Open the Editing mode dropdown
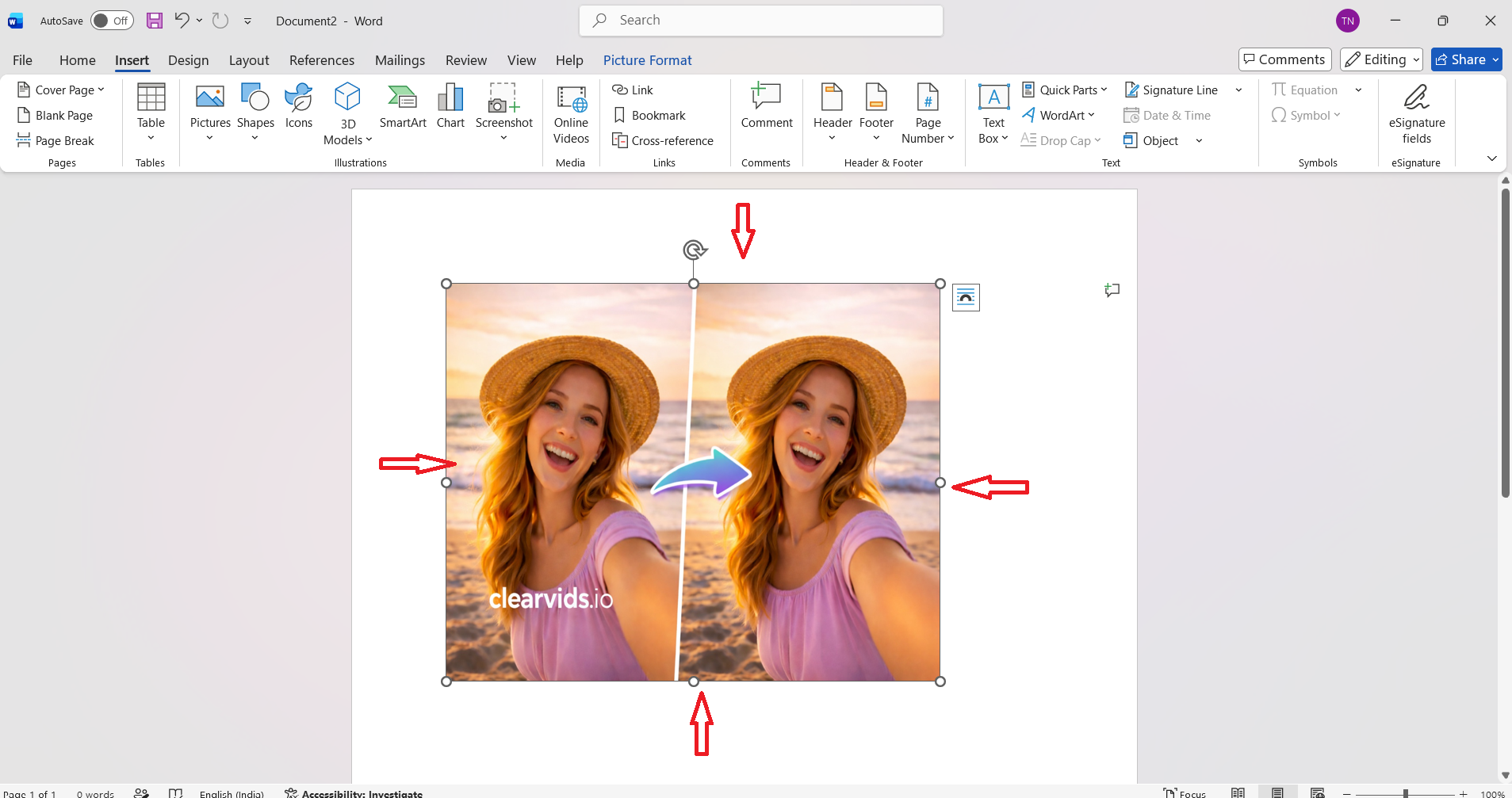The height and width of the screenshot is (798, 1512). (x=1381, y=59)
